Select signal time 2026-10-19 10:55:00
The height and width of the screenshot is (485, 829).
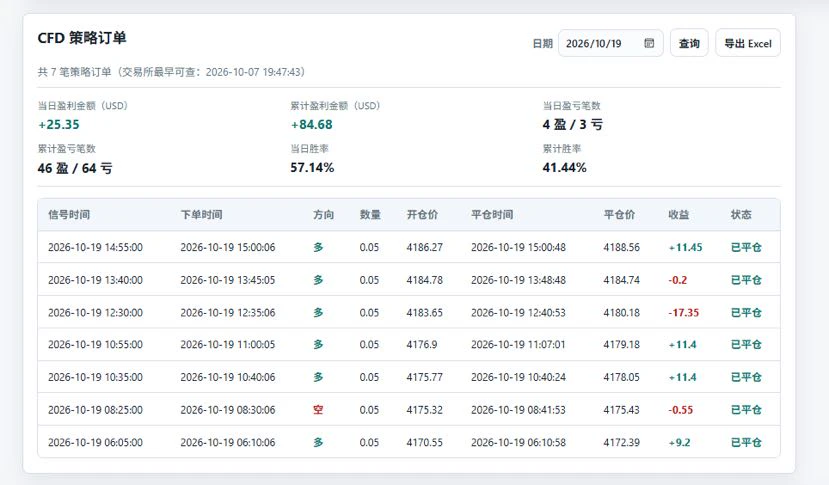tap(95, 345)
